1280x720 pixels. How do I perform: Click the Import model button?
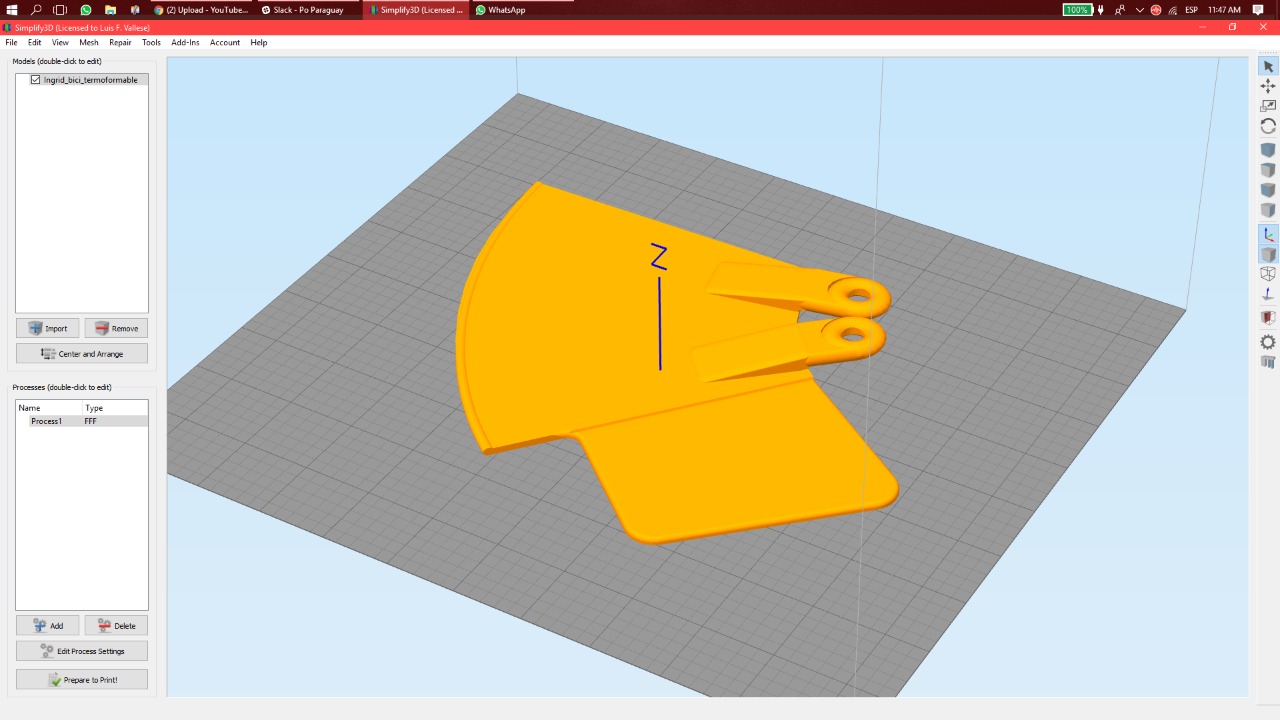tap(47, 328)
